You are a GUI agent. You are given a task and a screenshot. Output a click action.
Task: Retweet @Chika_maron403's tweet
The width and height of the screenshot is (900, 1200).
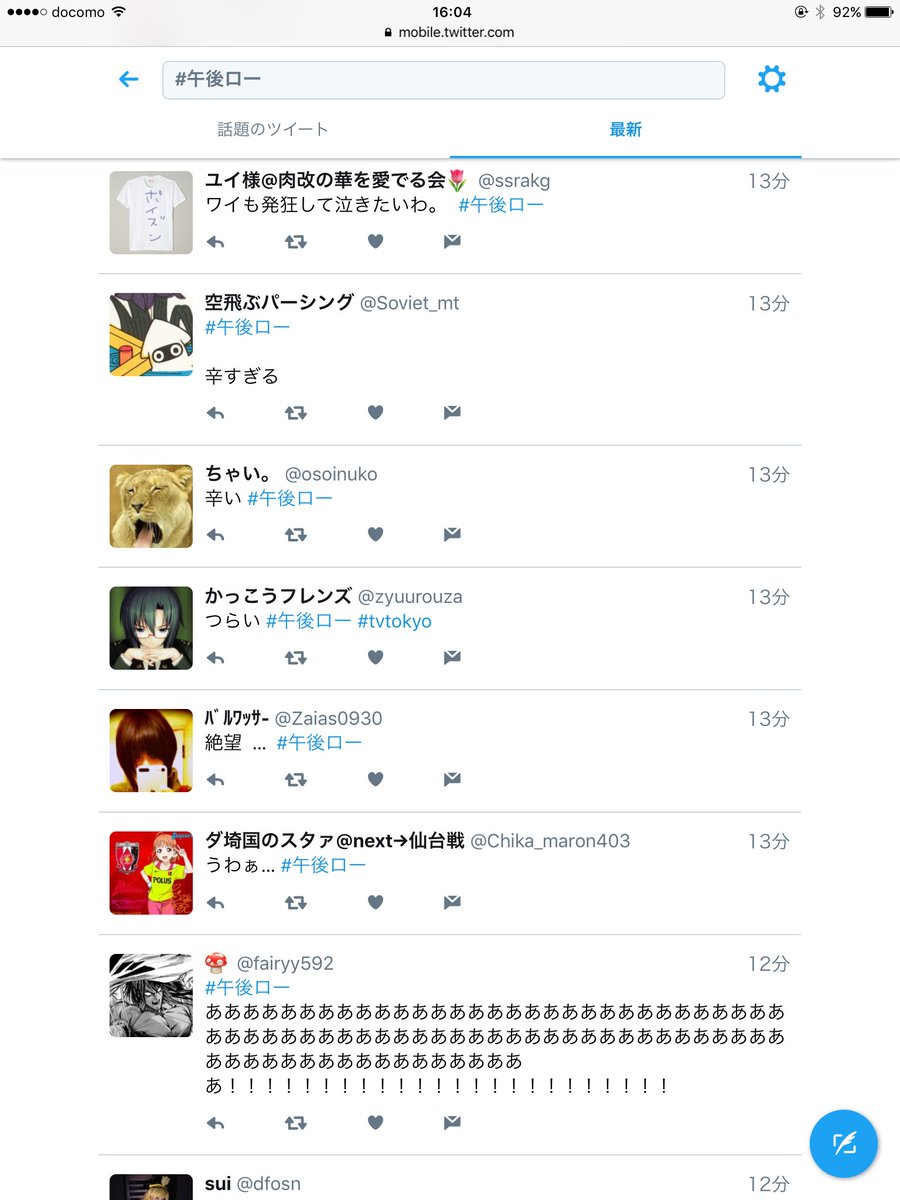[295, 902]
